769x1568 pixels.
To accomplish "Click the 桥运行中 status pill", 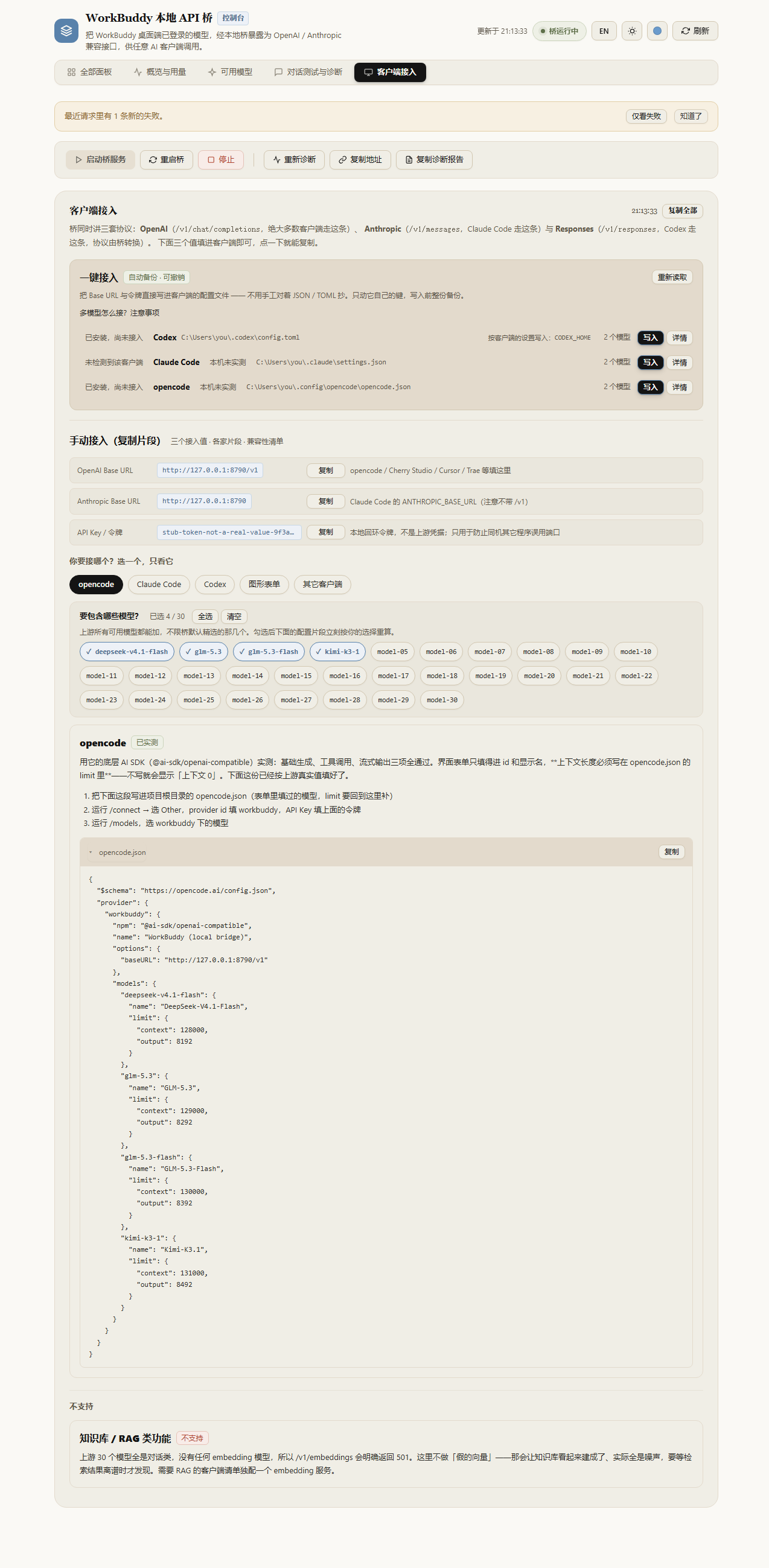I will click(x=560, y=31).
